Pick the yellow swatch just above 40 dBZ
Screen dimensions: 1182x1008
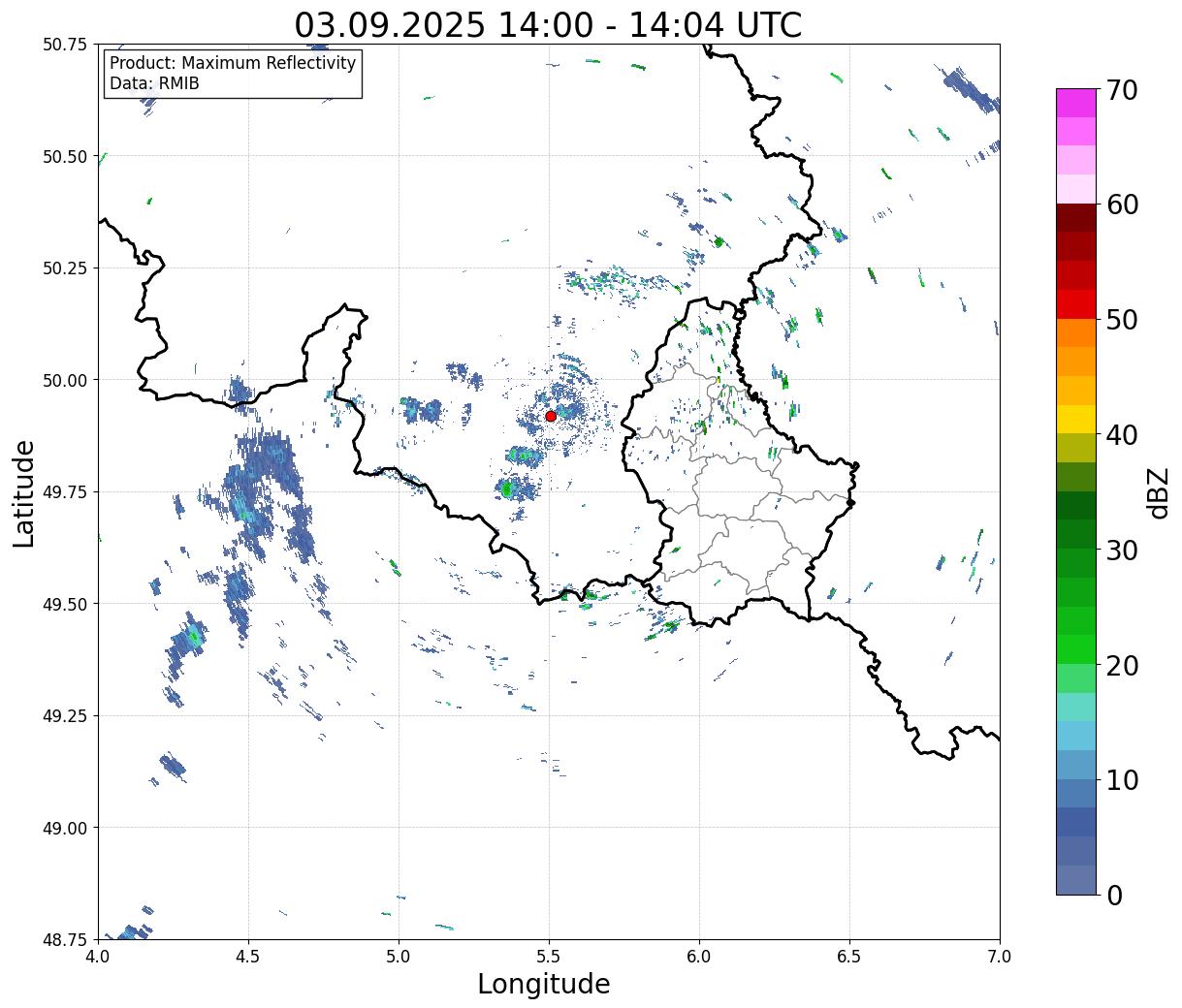pos(1076,420)
